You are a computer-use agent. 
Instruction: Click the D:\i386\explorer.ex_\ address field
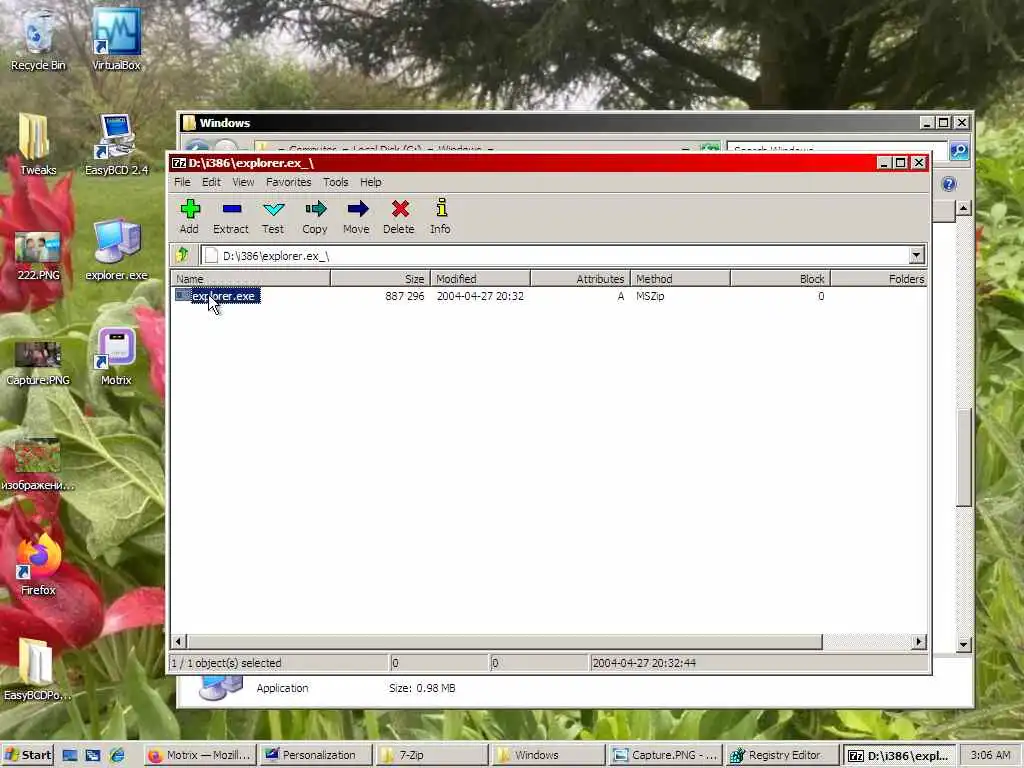(555, 255)
